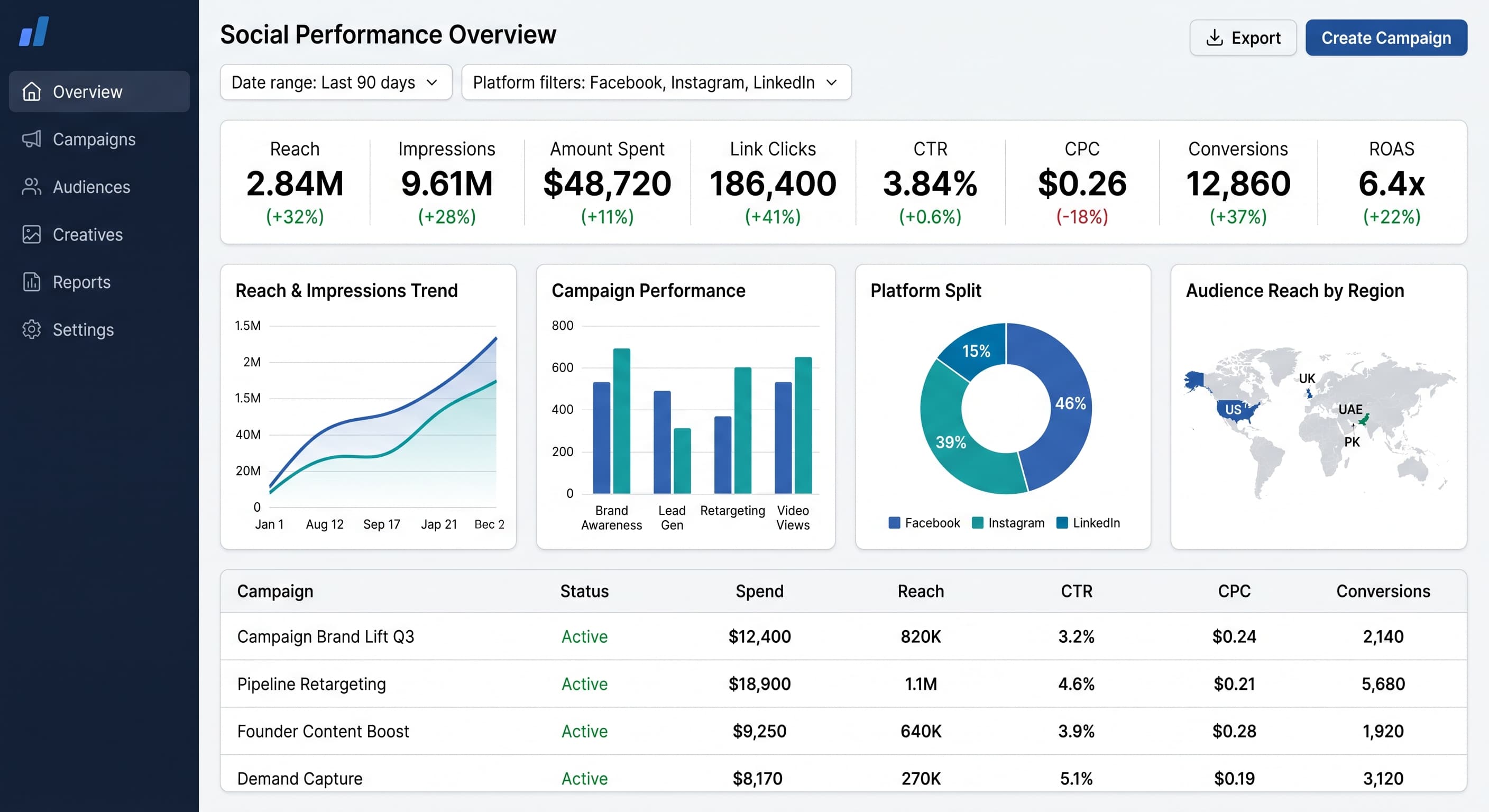Click the ROAS value 6.4x
Viewport: 1489px width, 812px height.
tap(1391, 183)
